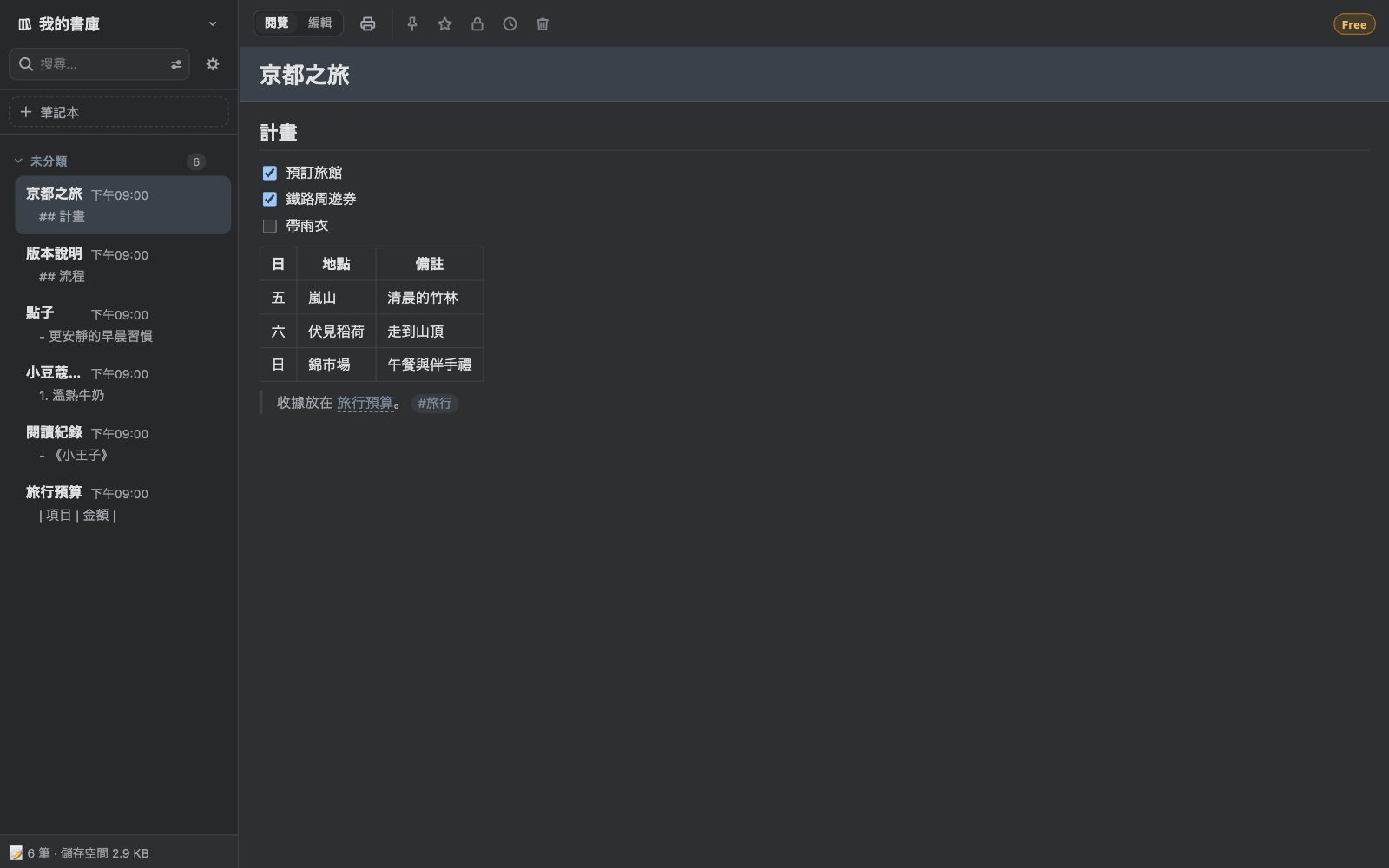Click the 嵐山 table cell
1389x868 pixels.
click(336, 298)
